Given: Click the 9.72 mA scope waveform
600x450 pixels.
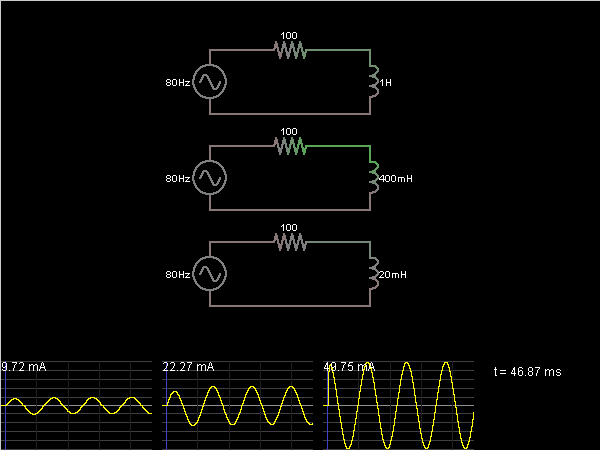Looking at the screenshot, I should [77, 406].
